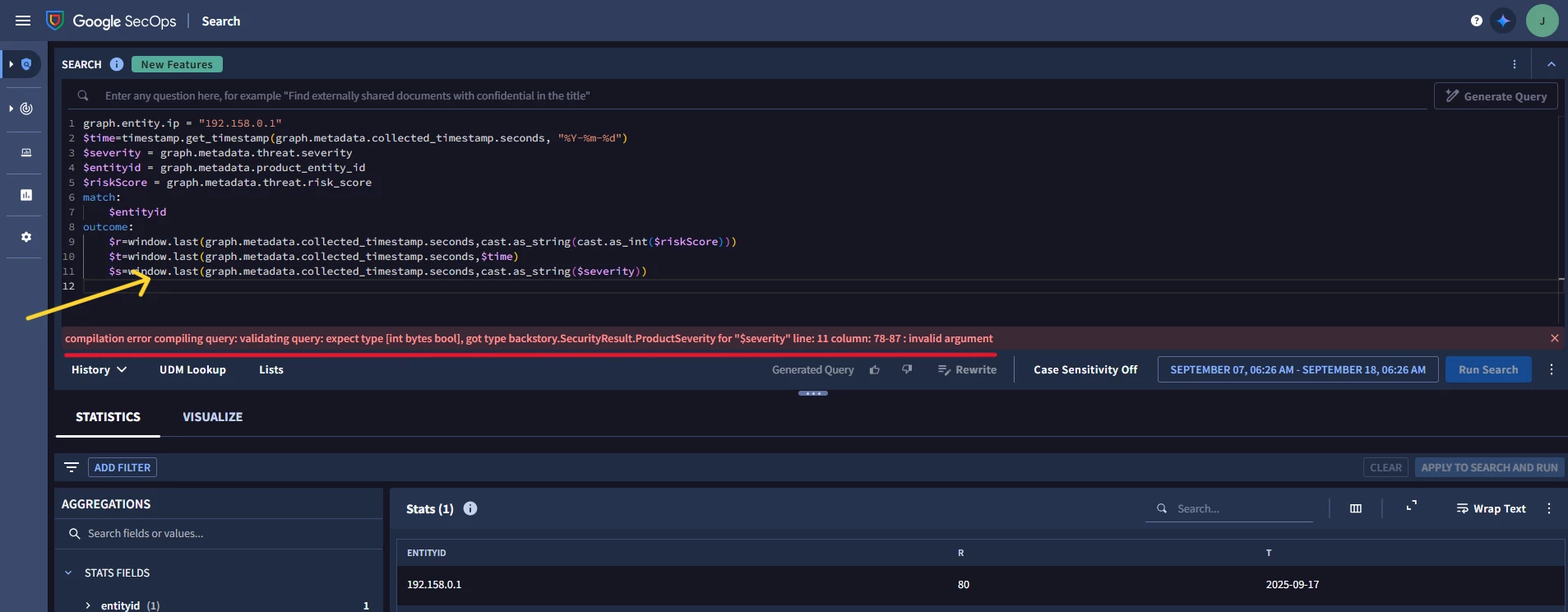Collapse the STATS FIELDS section
Screen dimensions: 1568x612
[68, 573]
